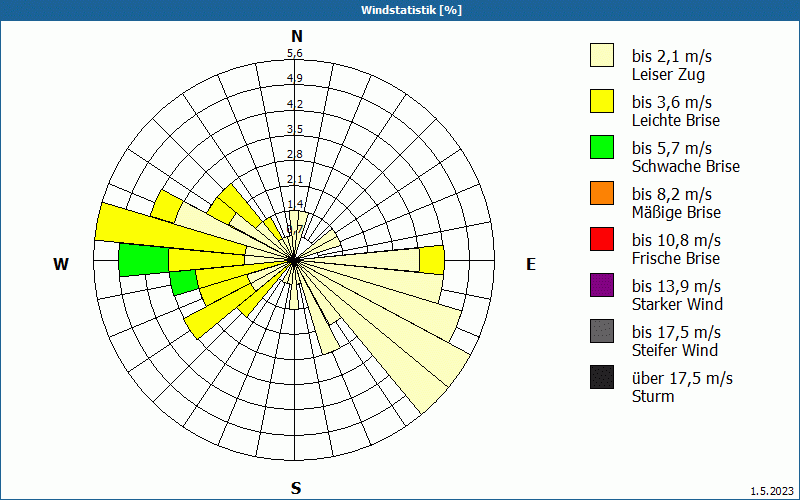800x500 pixels.
Task: Click the 'N' compass label
Action: [297, 36]
